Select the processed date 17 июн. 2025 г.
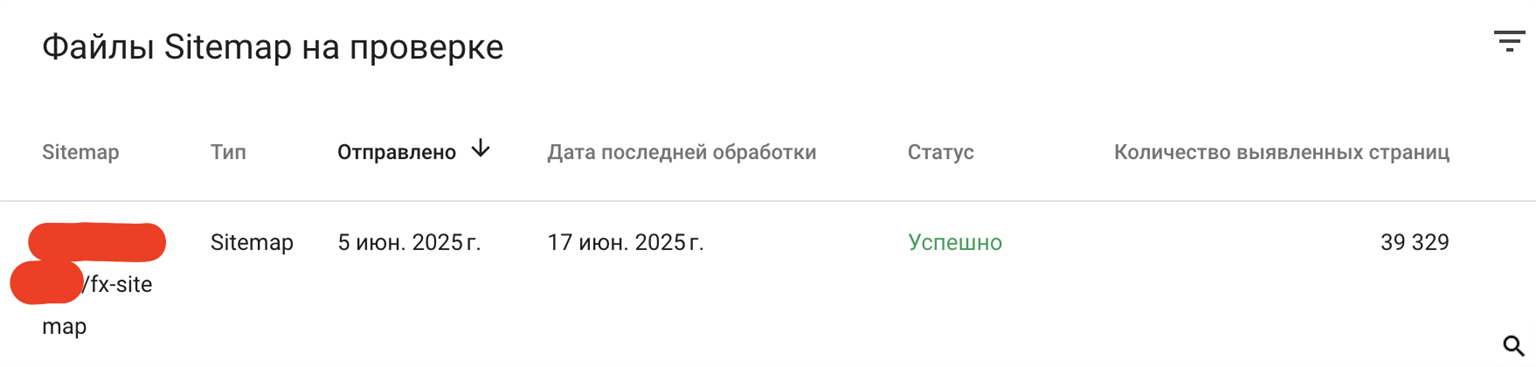 [x=625, y=242]
